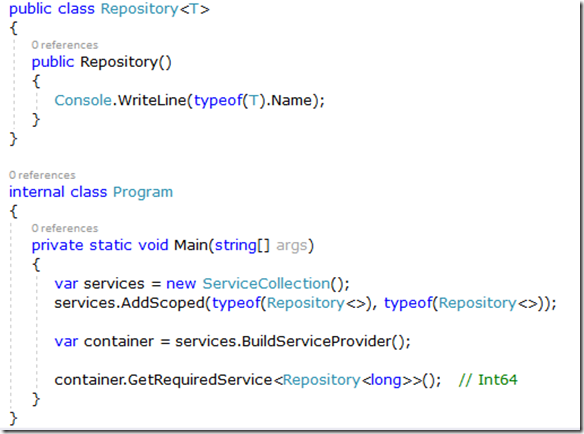The height and width of the screenshot is (434, 584).
Task: Click the first typeof(Repository<>) argument
Action: pyautogui.click(x=291, y=303)
